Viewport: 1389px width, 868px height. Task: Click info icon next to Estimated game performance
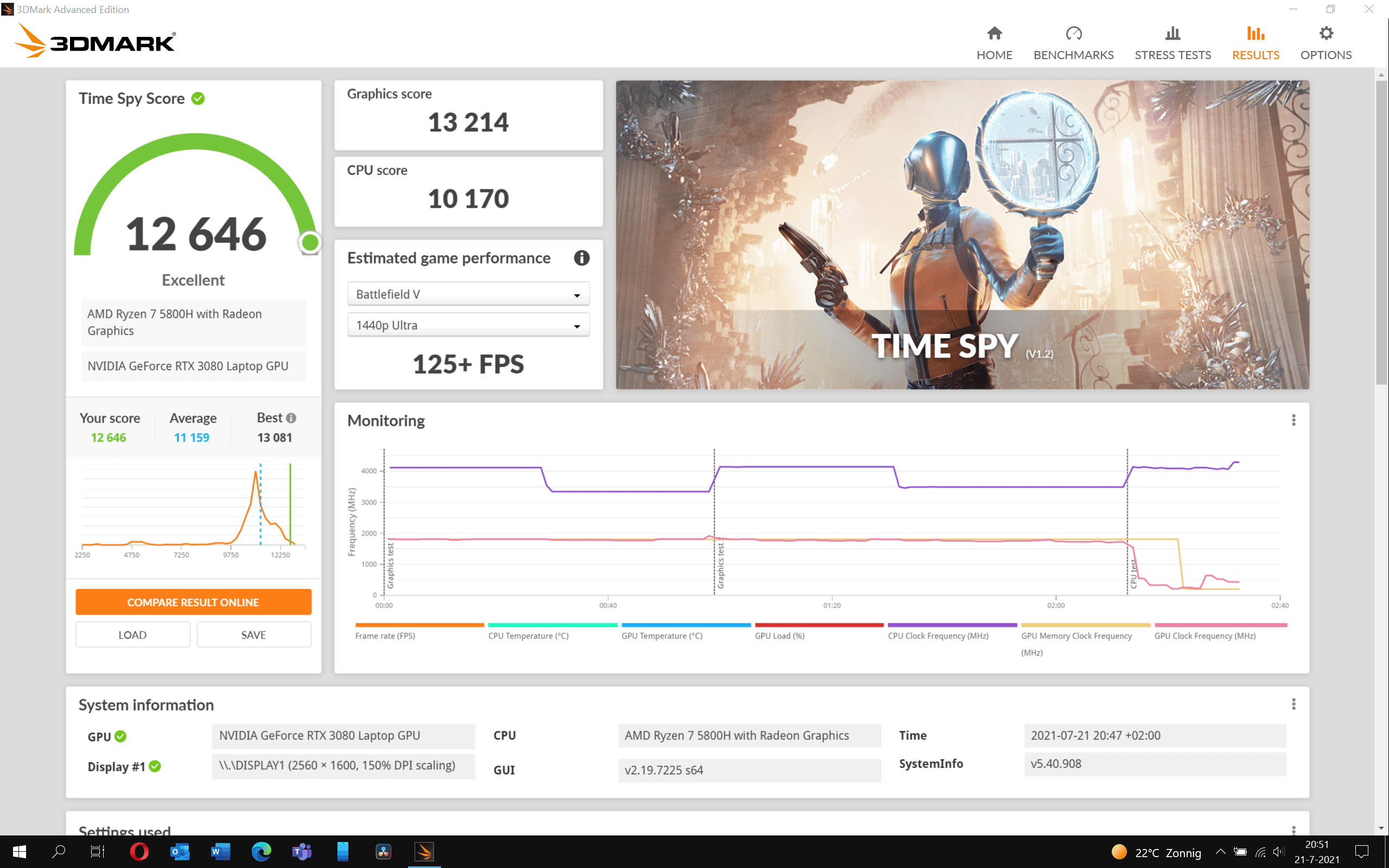pyautogui.click(x=582, y=258)
